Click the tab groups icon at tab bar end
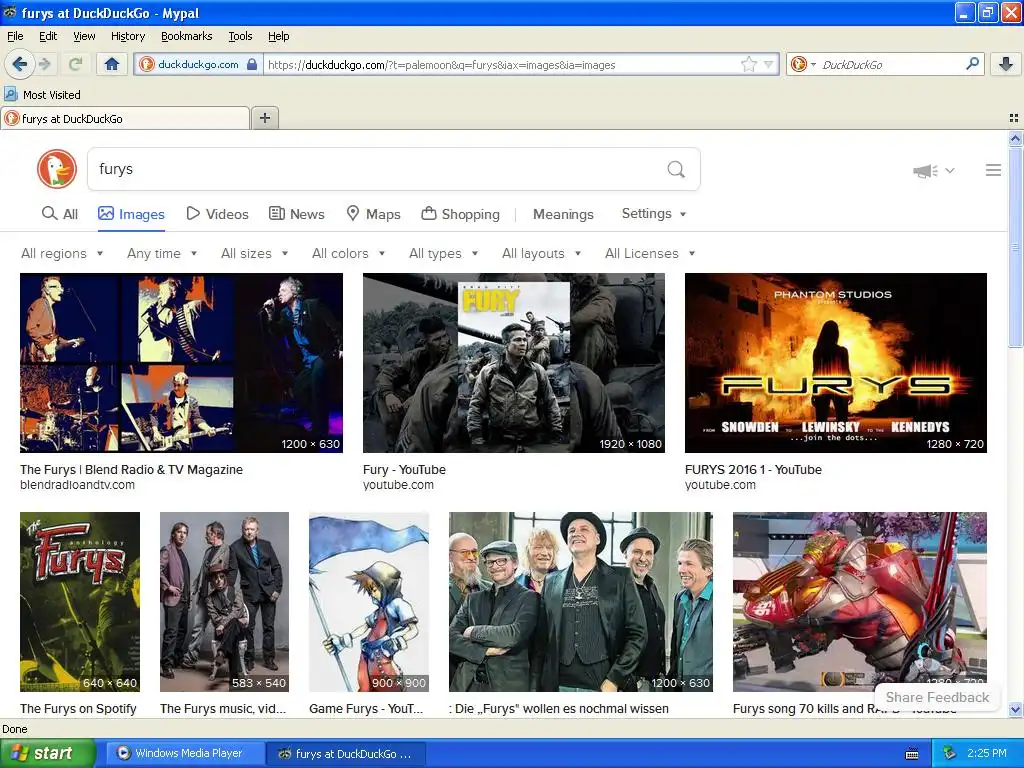Screen dimensions: 1024x768 coord(1014,118)
